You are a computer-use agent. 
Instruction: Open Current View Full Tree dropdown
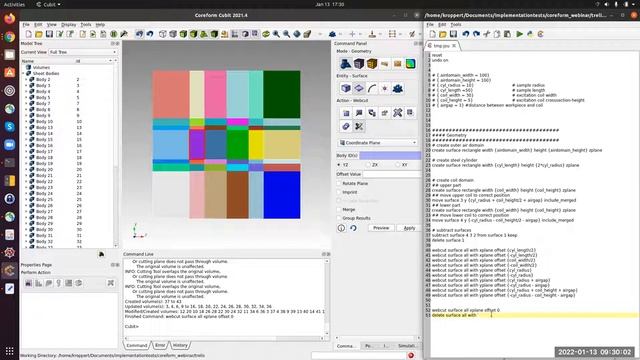[x=83, y=52]
